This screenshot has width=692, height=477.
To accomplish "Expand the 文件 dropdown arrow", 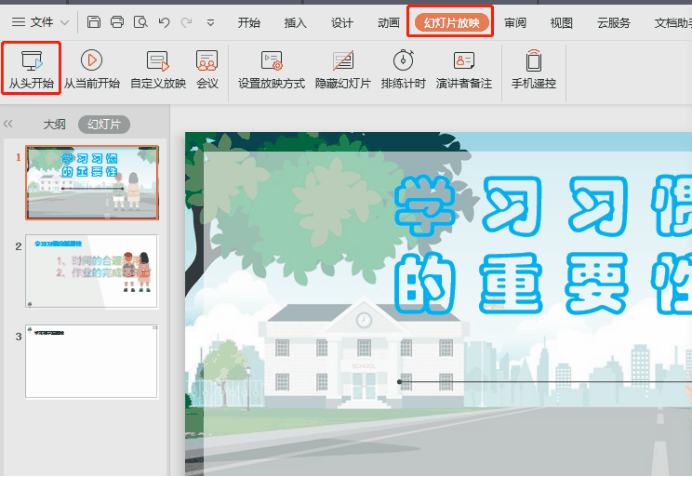I will point(64,23).
